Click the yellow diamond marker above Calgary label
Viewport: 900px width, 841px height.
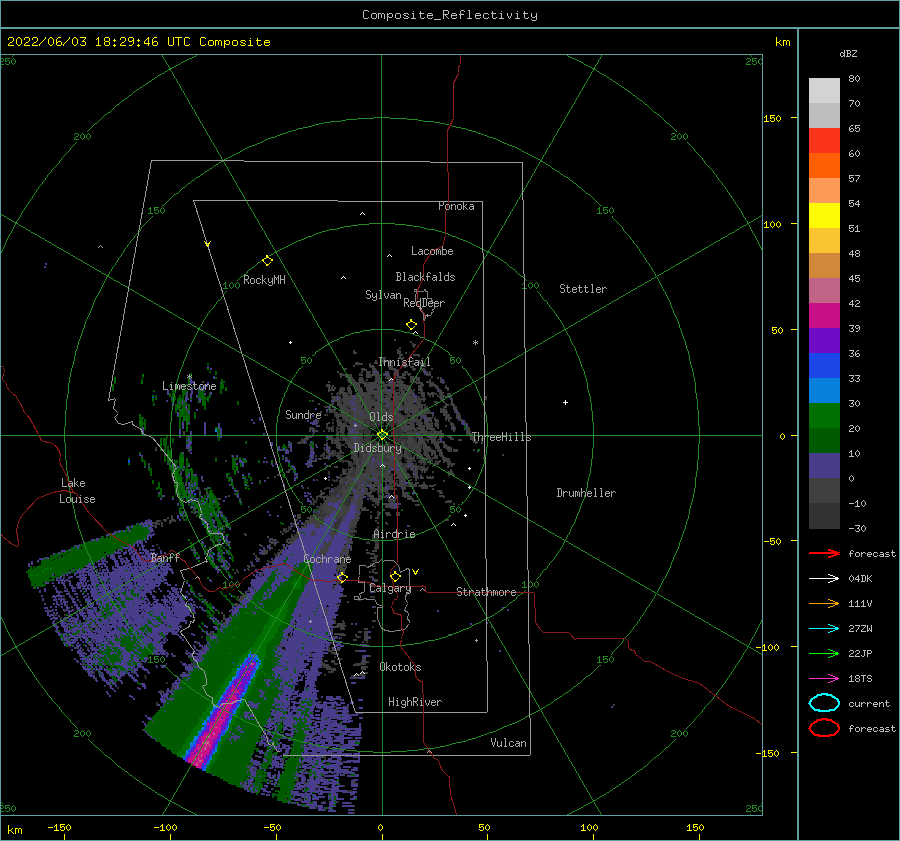click(x=395, y=576)
